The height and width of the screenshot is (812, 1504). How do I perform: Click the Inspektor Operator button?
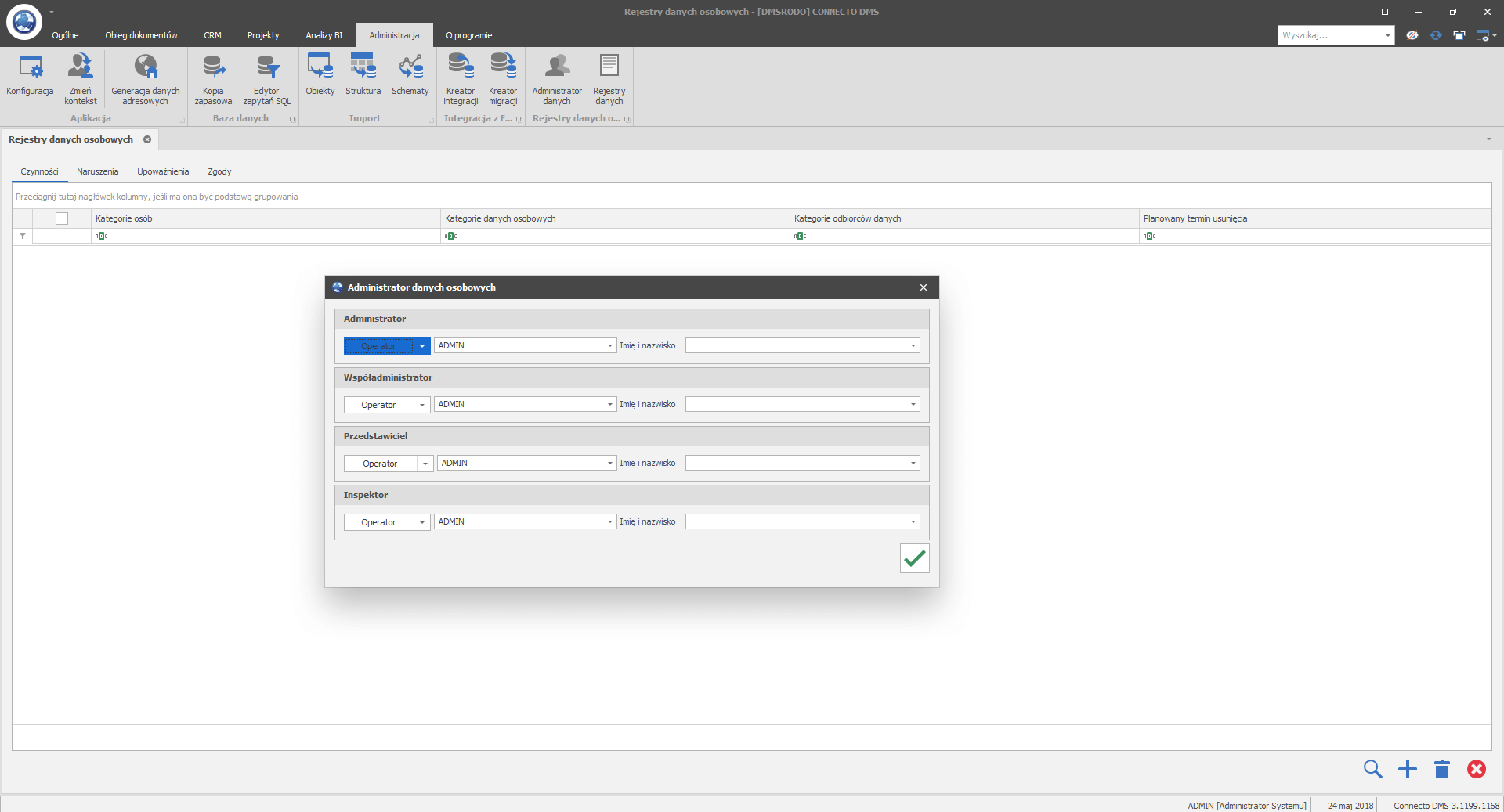pos(378,522)
